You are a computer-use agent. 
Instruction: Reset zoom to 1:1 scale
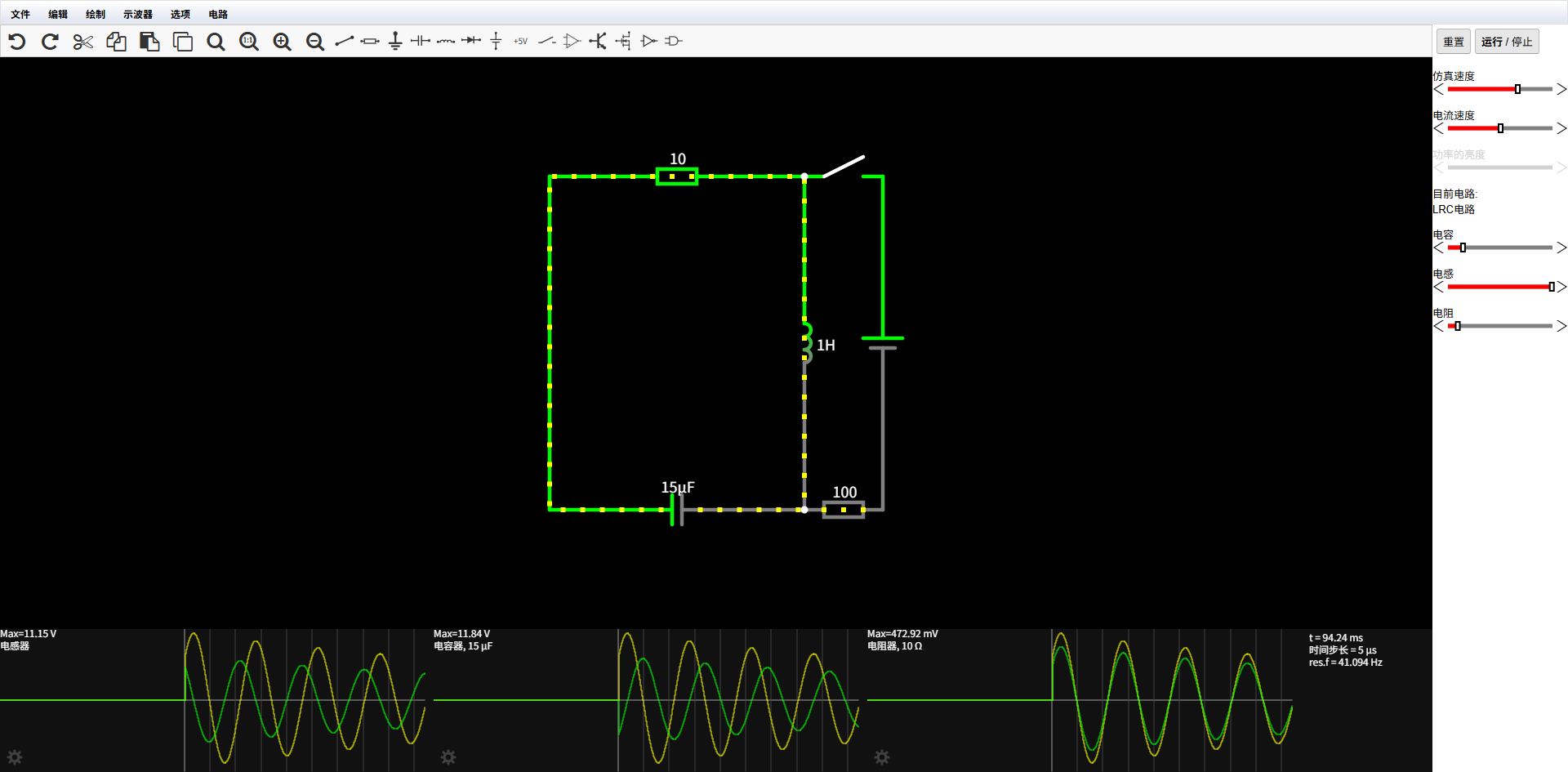(249, 40)
